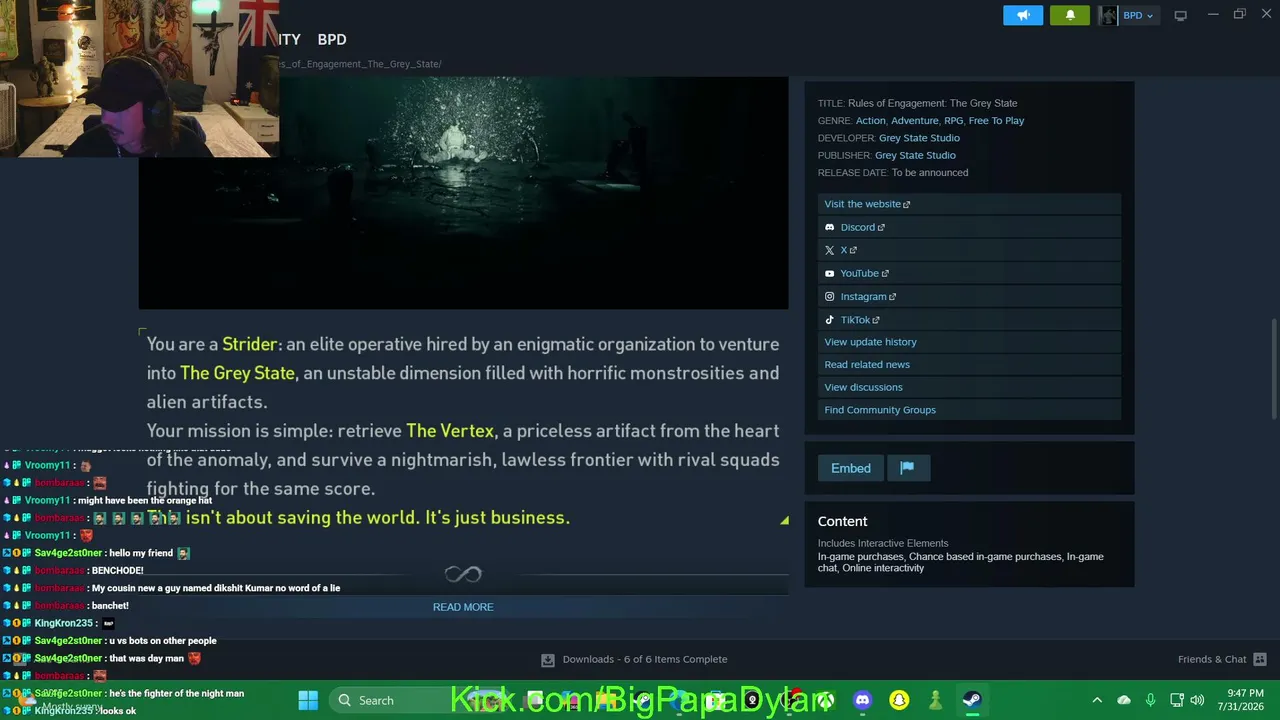Open the YouTube channel link
The height and width of the screenshot is (720, 1280).
[864, 273]
